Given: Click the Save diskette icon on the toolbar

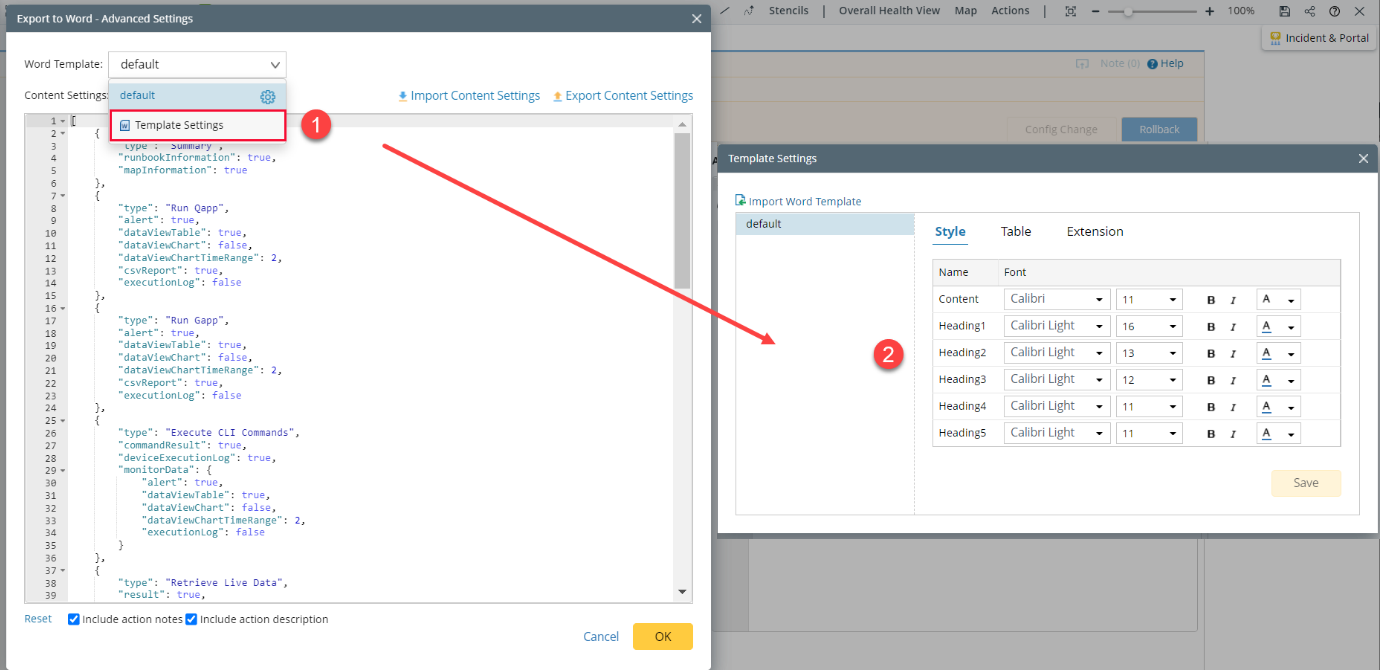Looking at the screenshot, I should [x=1284, y=11].
